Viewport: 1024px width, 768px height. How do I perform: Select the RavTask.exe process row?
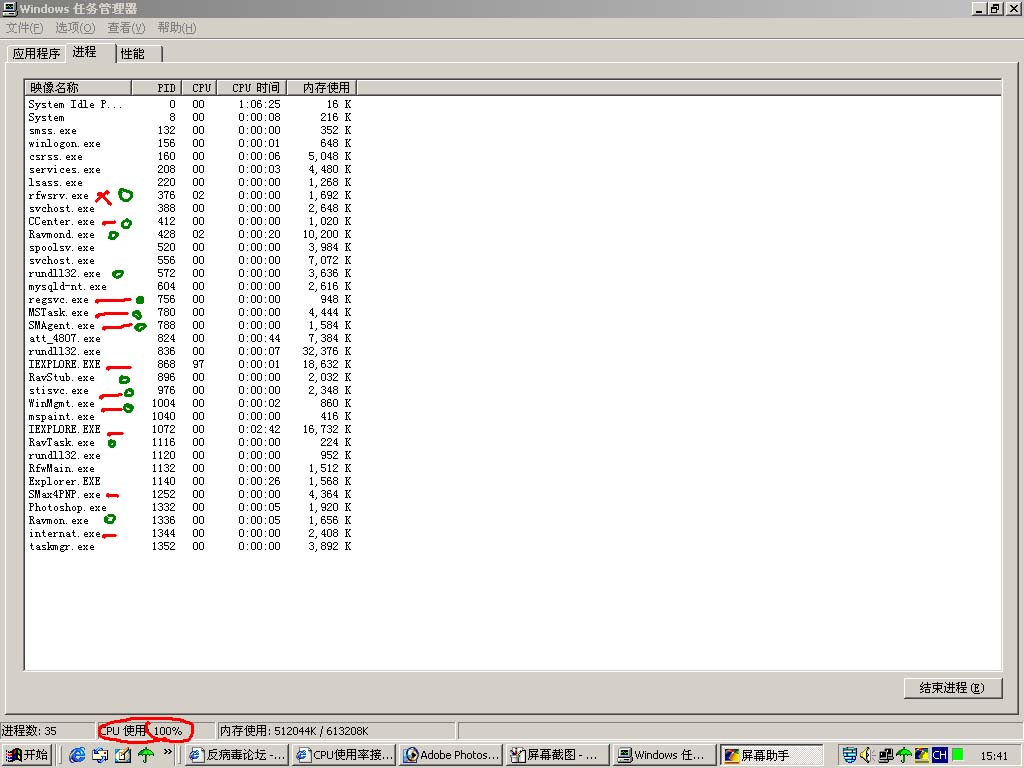pyautogui.click(x=190, y=442)
